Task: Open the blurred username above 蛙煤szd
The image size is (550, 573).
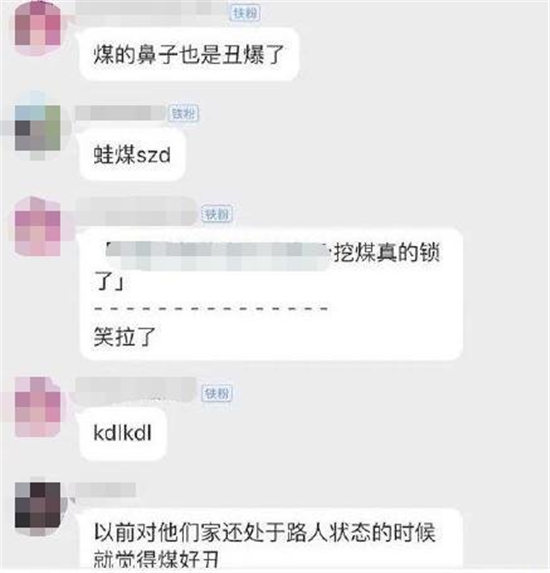Action: click(x=121, y=113)
